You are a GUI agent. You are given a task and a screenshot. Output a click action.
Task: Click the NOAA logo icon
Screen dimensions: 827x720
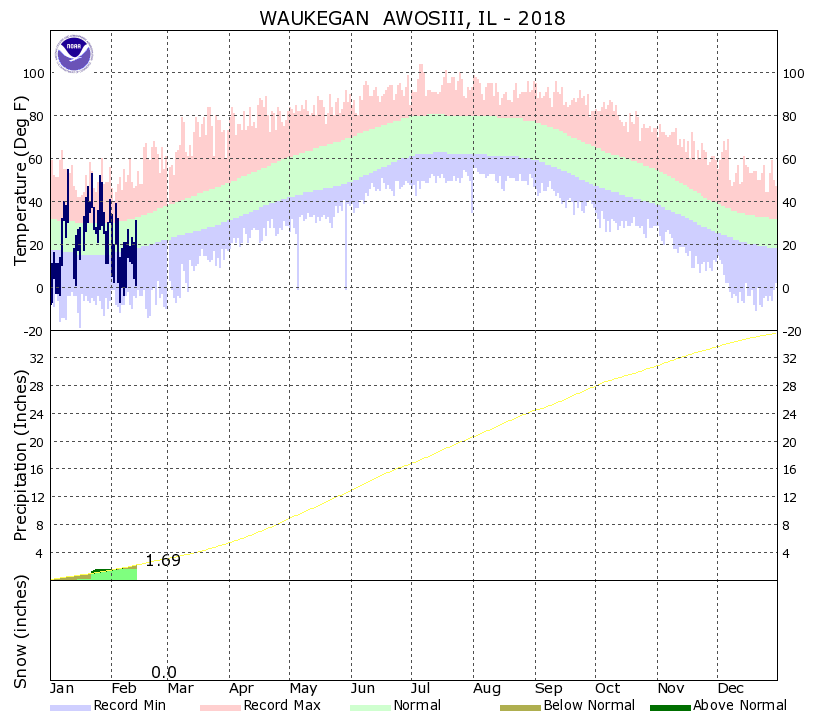coord(74,54)
